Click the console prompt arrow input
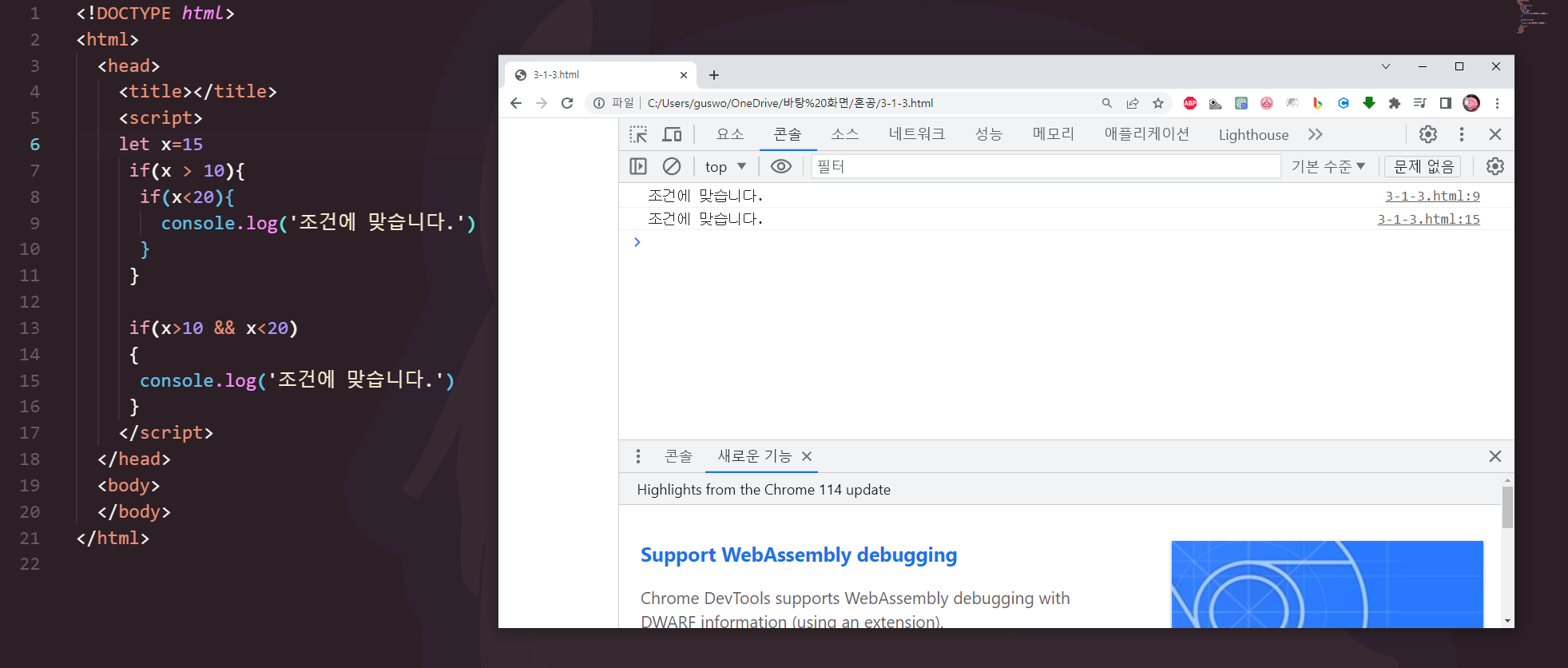1568x668 pixels. pos(637,242)
